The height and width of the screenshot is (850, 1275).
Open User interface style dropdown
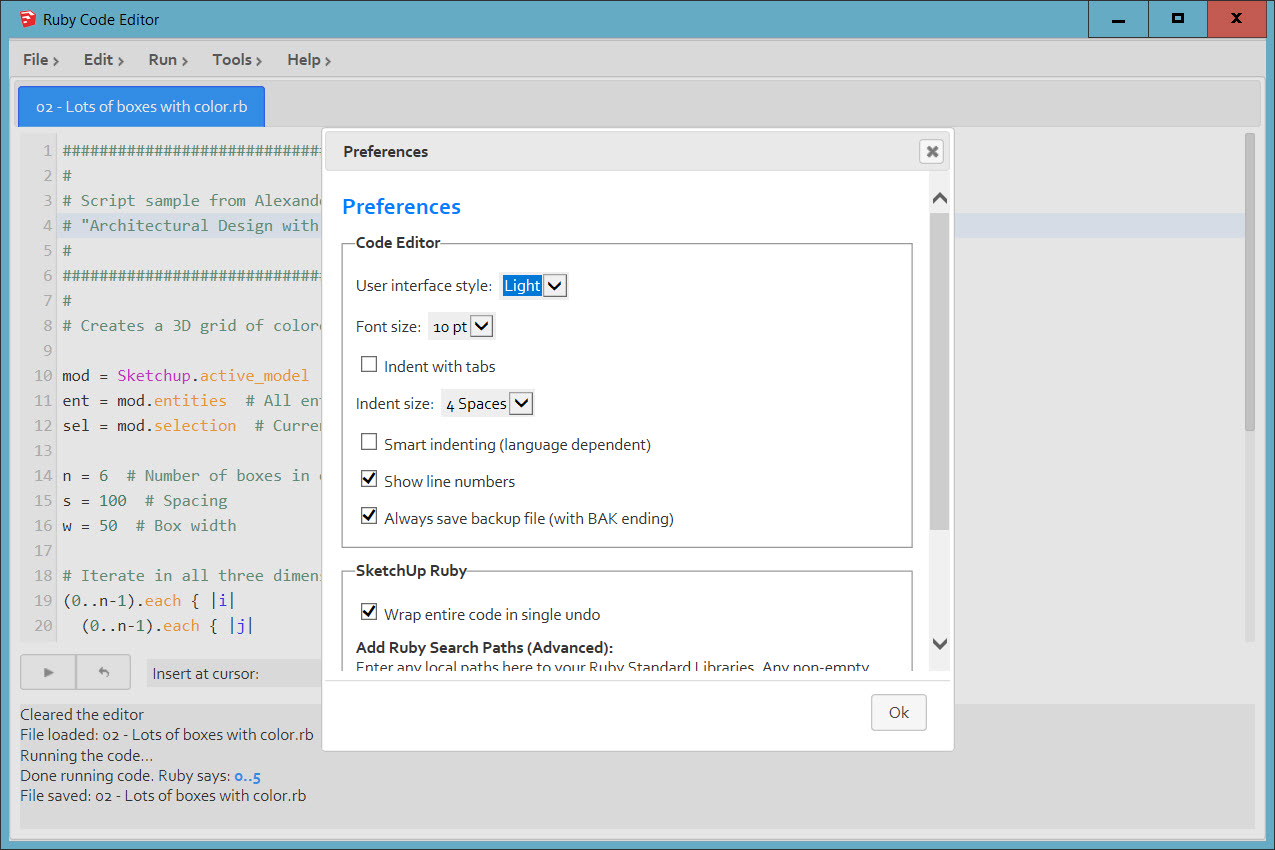click(534, 286)
